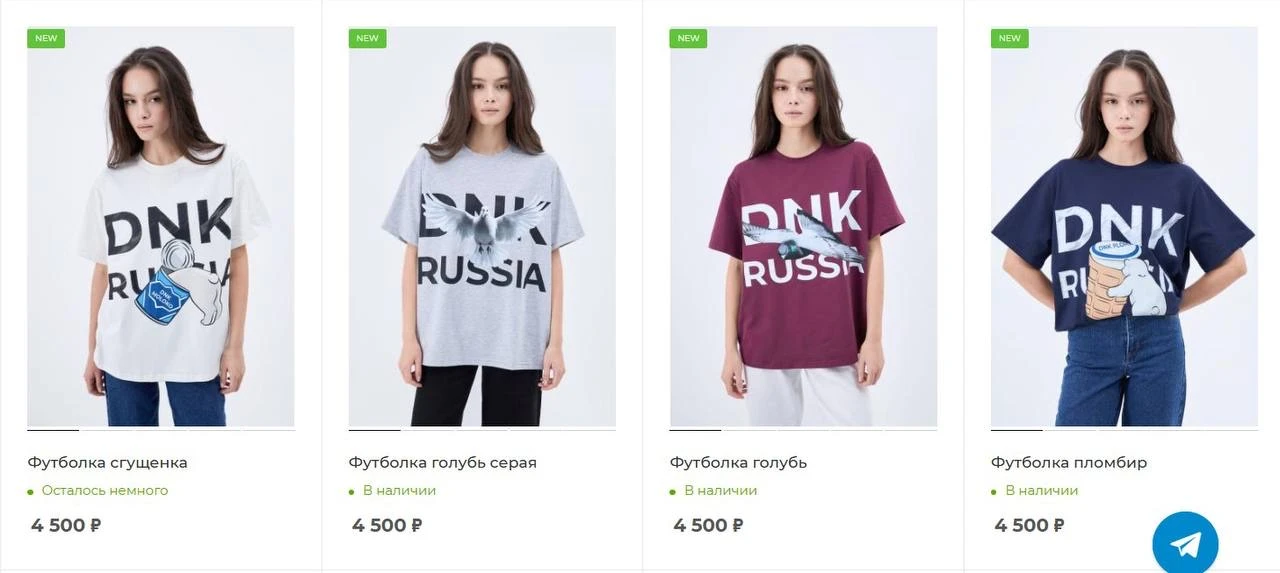Open the Telegram chat button
Image resolution: width=1280 pixels, height=573 pixels.
[x=1185, y=544]
